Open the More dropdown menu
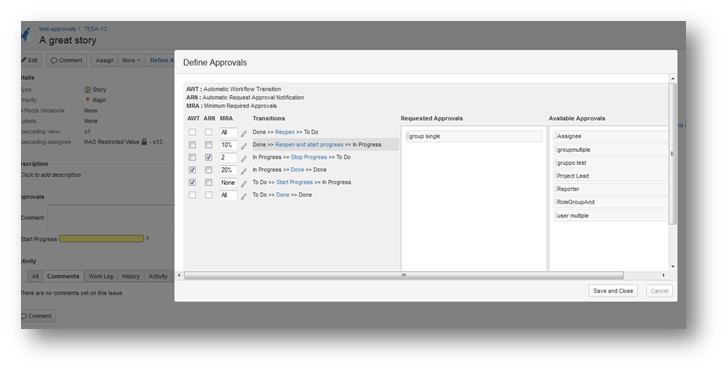This screenshot has width=728, height=371. point(131,60)
